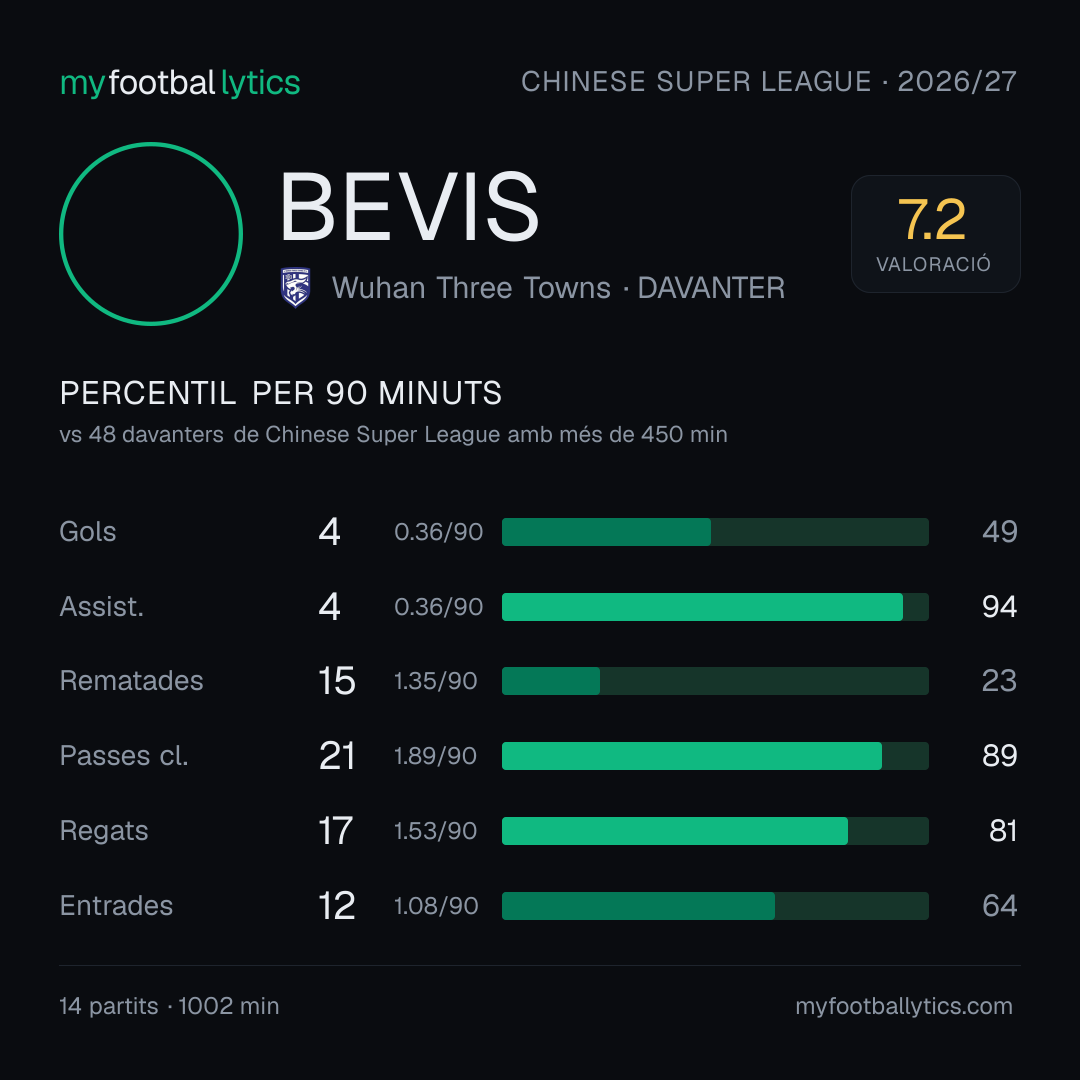1080x1080 pixels.
Task: Click the Entrades percentile bar
Action: coord(715,906)
